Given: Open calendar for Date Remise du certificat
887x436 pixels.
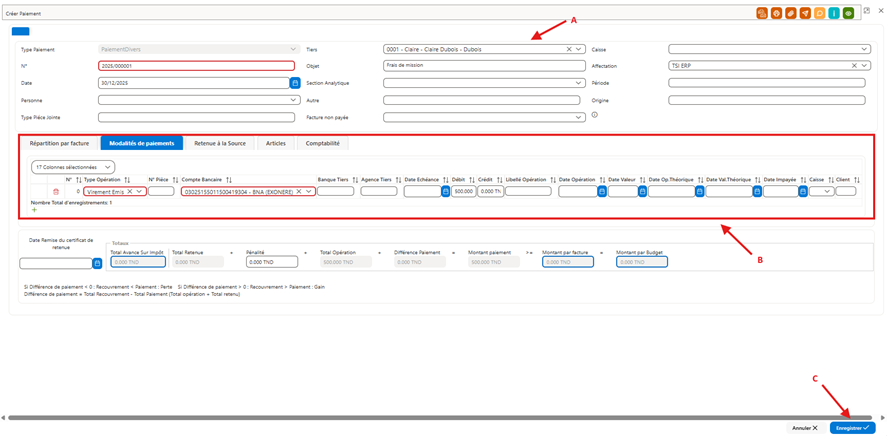Looking at the screenshot, I should [x=97, y=263].
